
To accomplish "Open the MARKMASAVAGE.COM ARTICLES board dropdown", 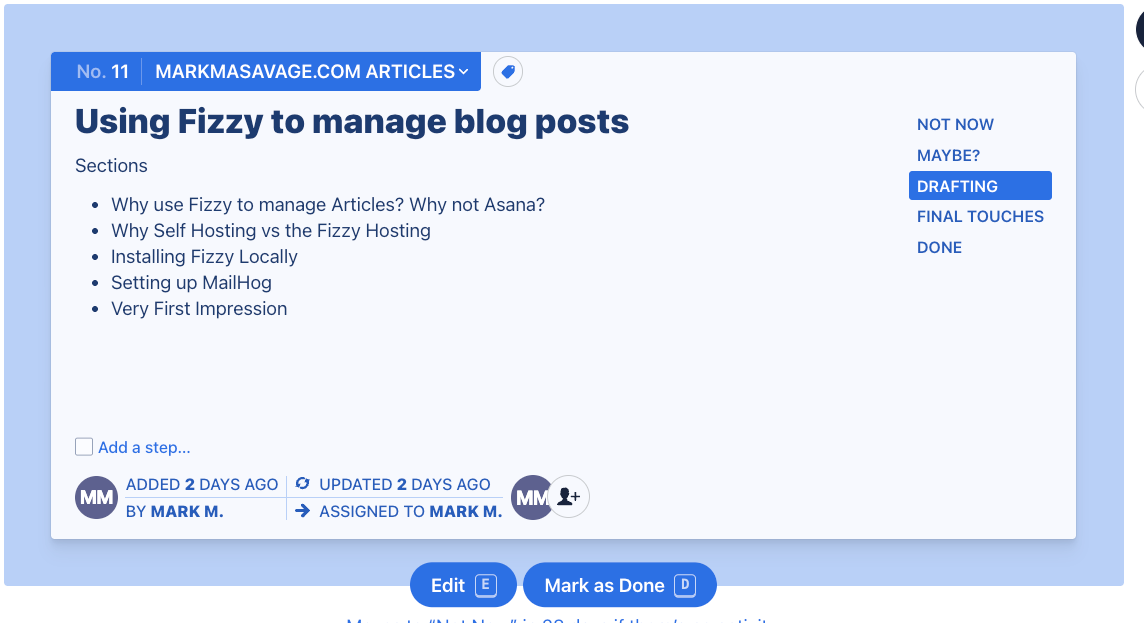I will coord(312,71).
